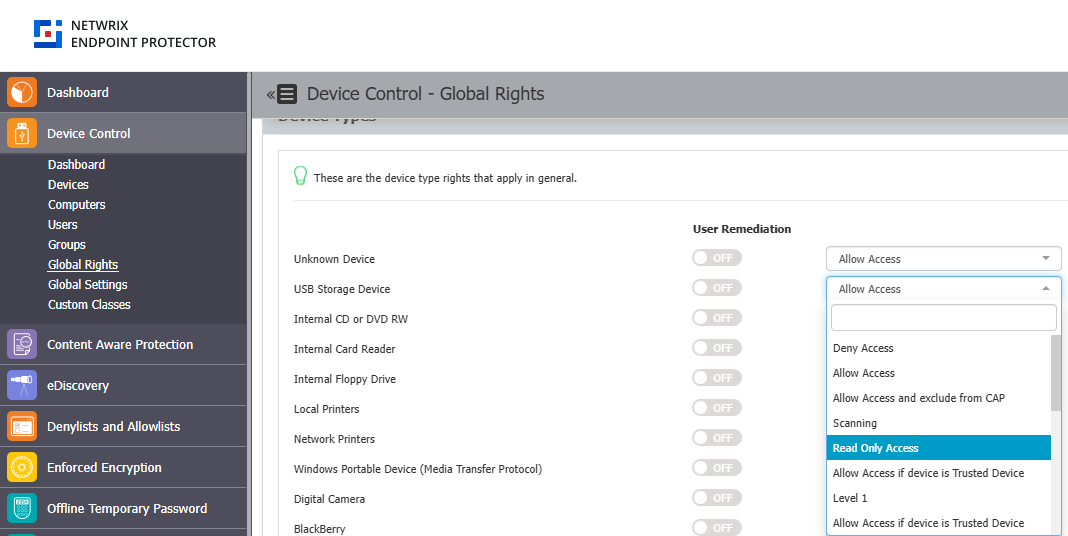The width and height of the screenshot is (1068, 536).
Task: Click Offline Temporary Password icon
Action: (x=22, y=509)
